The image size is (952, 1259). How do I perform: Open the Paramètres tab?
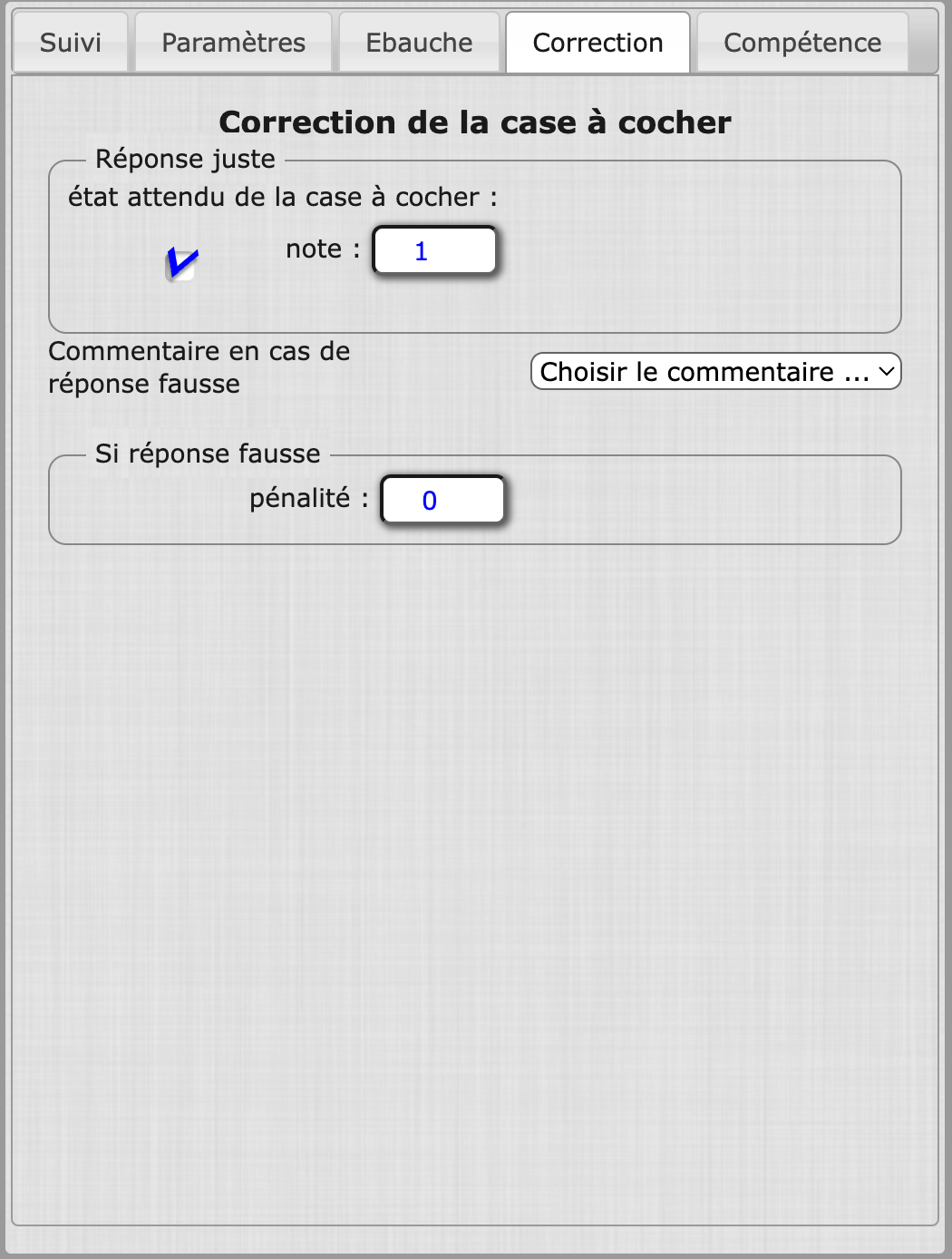click(233, 43)
